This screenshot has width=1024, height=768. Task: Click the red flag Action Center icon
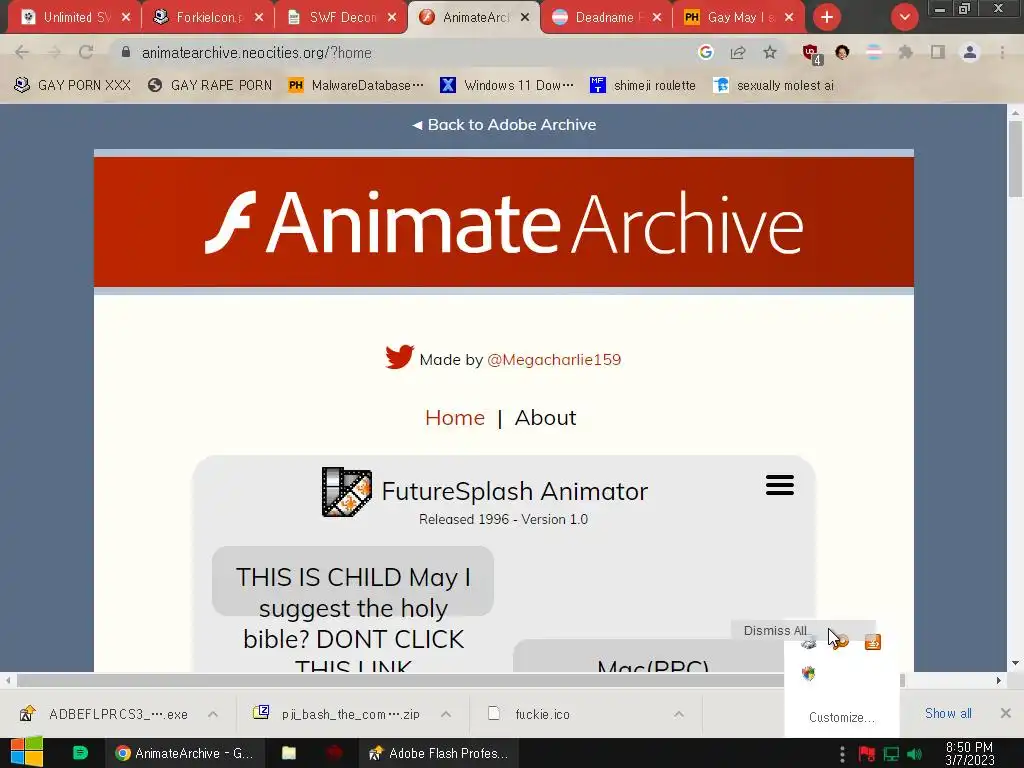pos(867,754)
